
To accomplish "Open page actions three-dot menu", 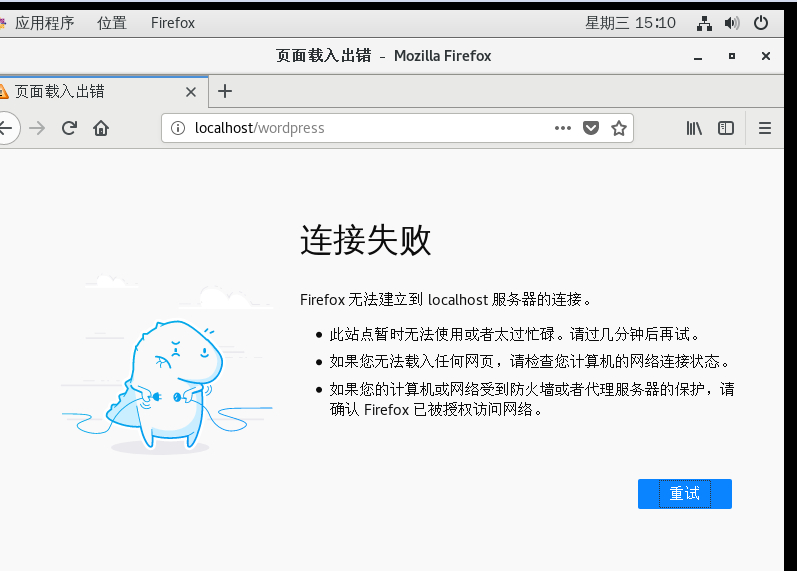I will tap(563, 128).
